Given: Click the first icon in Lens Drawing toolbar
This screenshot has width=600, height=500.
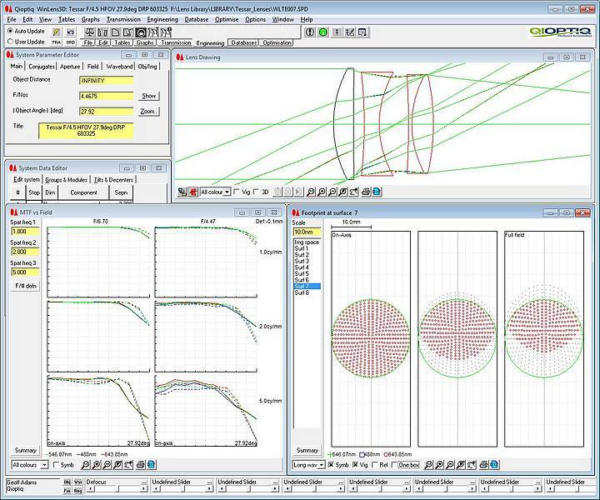Looking at the screenshot, I should coord(182,192).
